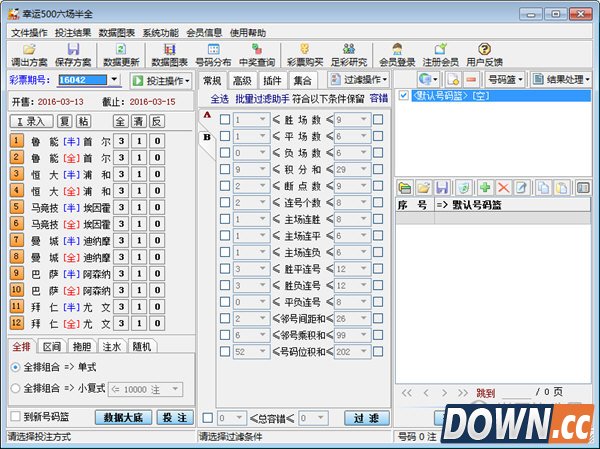600x449 pixels.
Task: Click the orange number 1 match badge
Action: click(16, 140)
